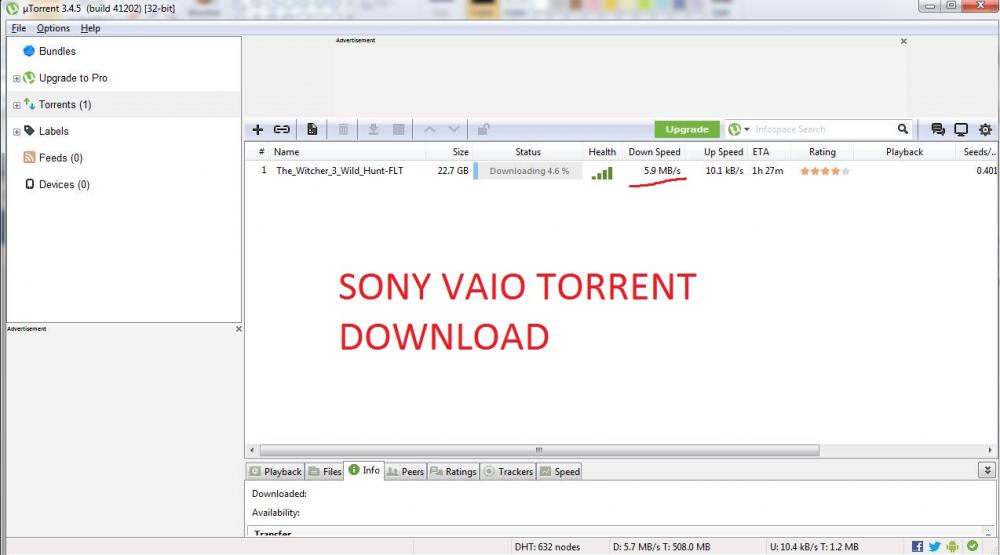Open Preferences gear icon
This screenshot has width=1000, height=555.
[985, 130]
